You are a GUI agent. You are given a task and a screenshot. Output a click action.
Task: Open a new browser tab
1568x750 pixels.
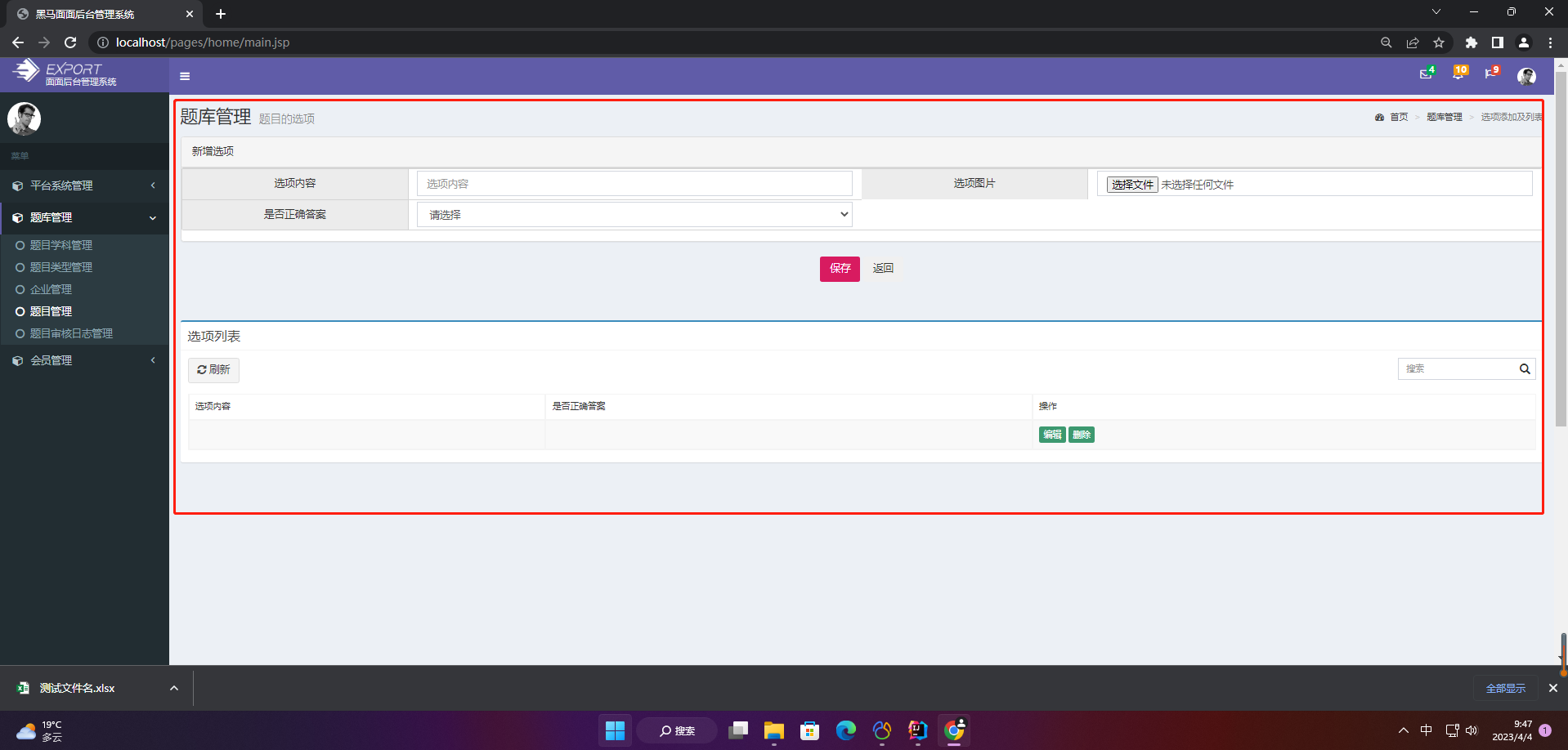click(x=221, y=14)
